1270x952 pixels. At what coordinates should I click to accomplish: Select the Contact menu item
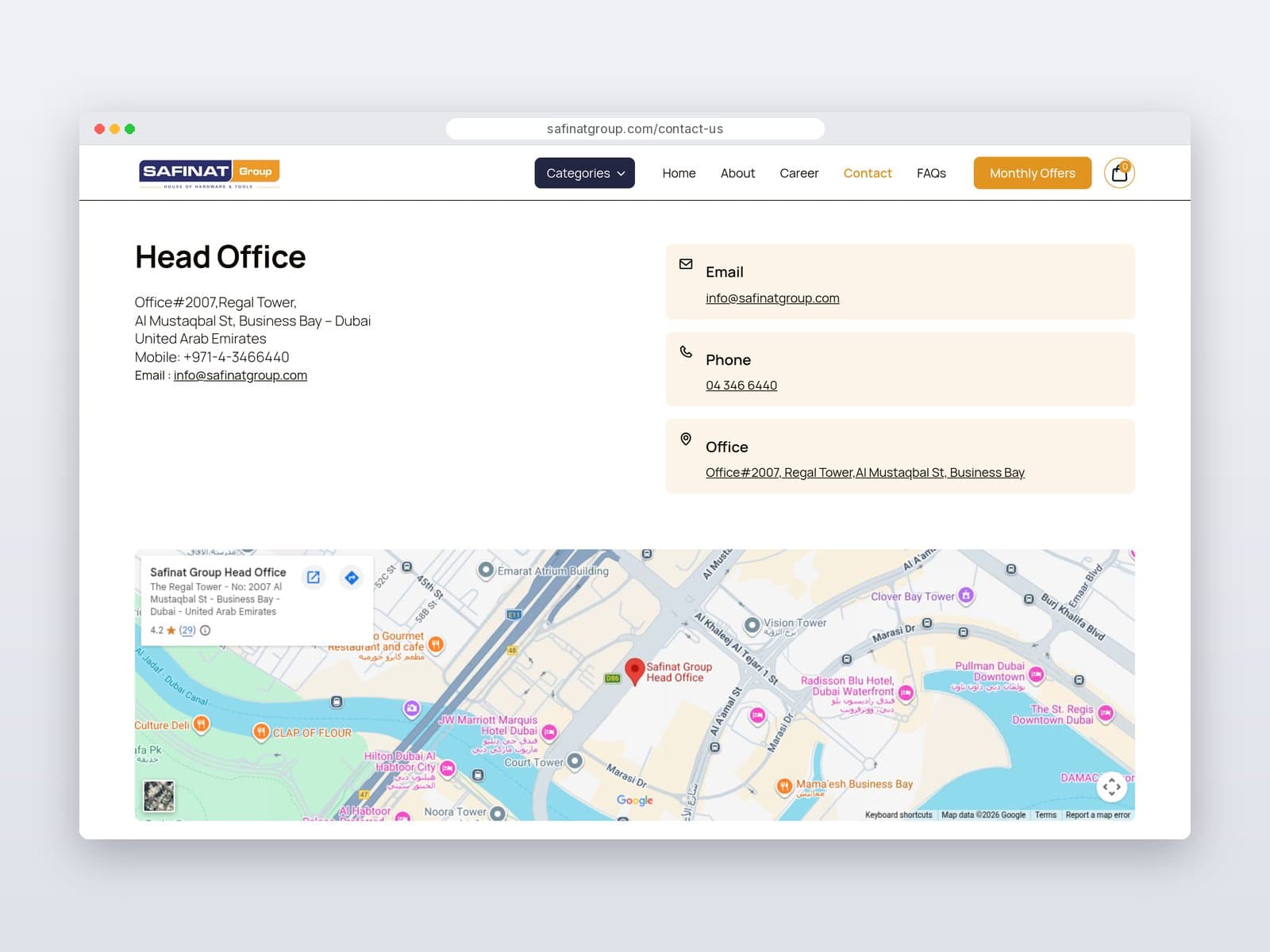[868, 173]
